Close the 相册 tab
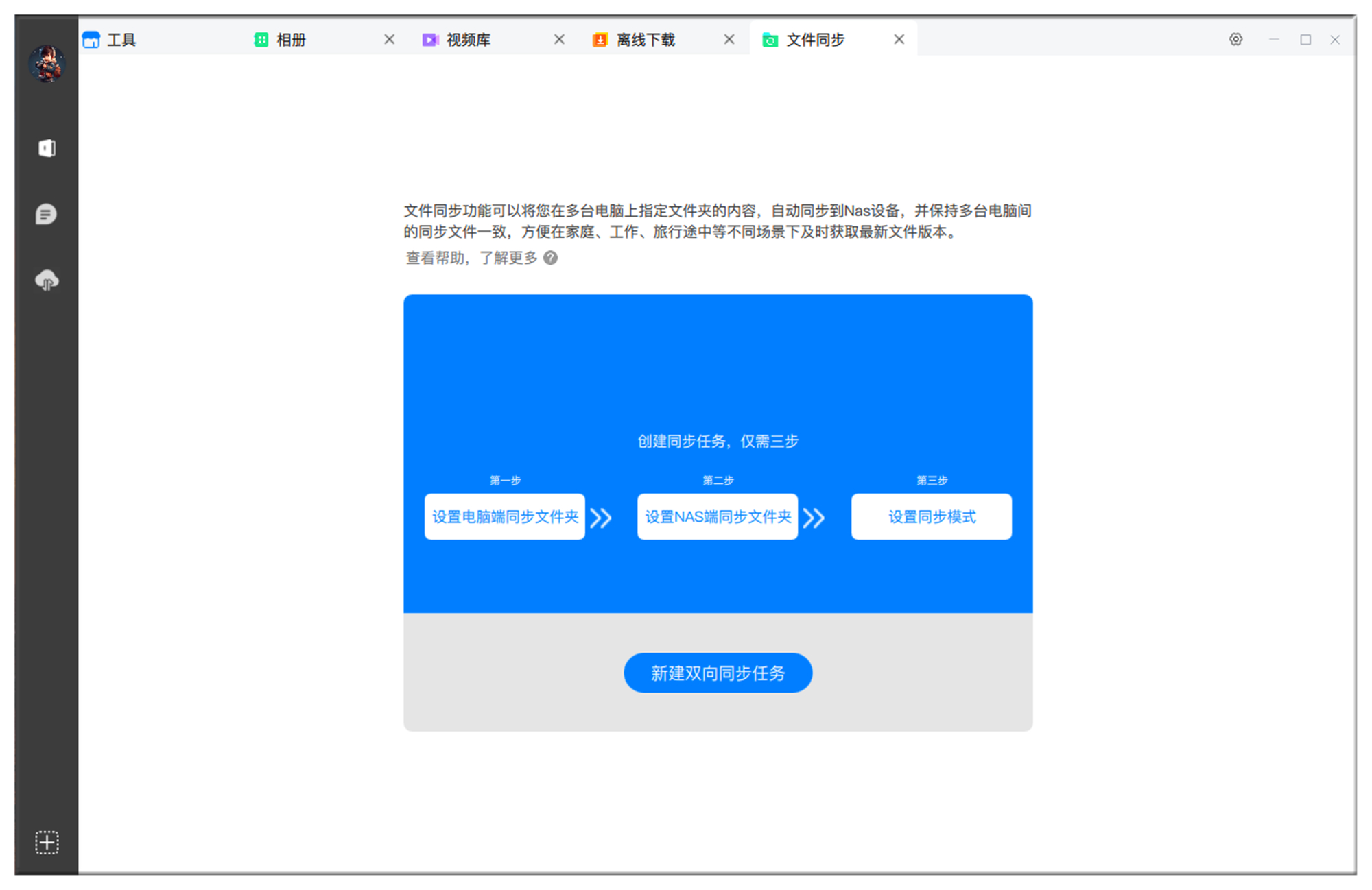Image resolution: width=1372 pixels, height=890 pixels. click(x=390, y=39)
